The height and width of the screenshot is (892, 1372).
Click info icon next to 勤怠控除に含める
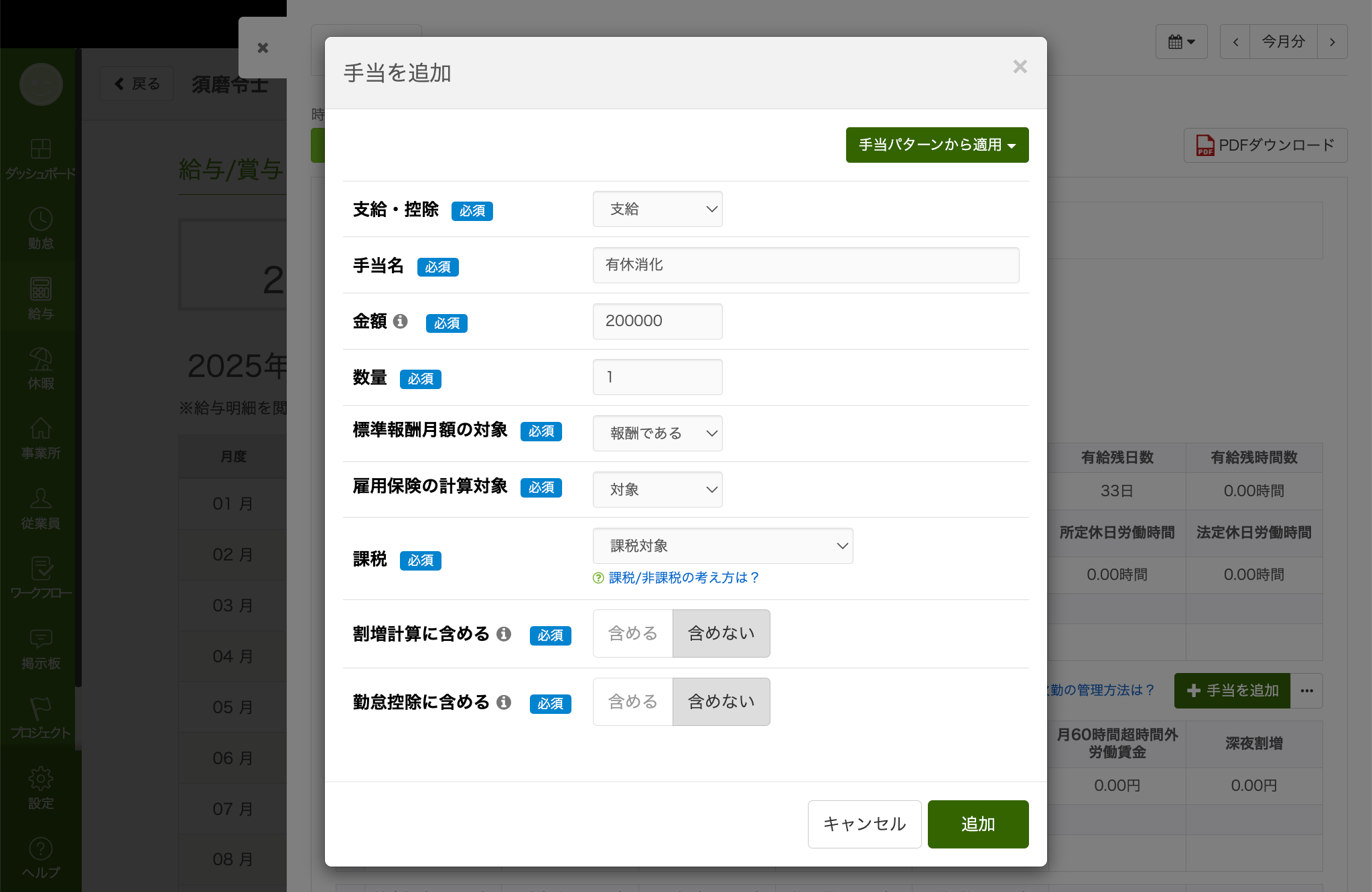pyautogui.click(x=504, y=702)
